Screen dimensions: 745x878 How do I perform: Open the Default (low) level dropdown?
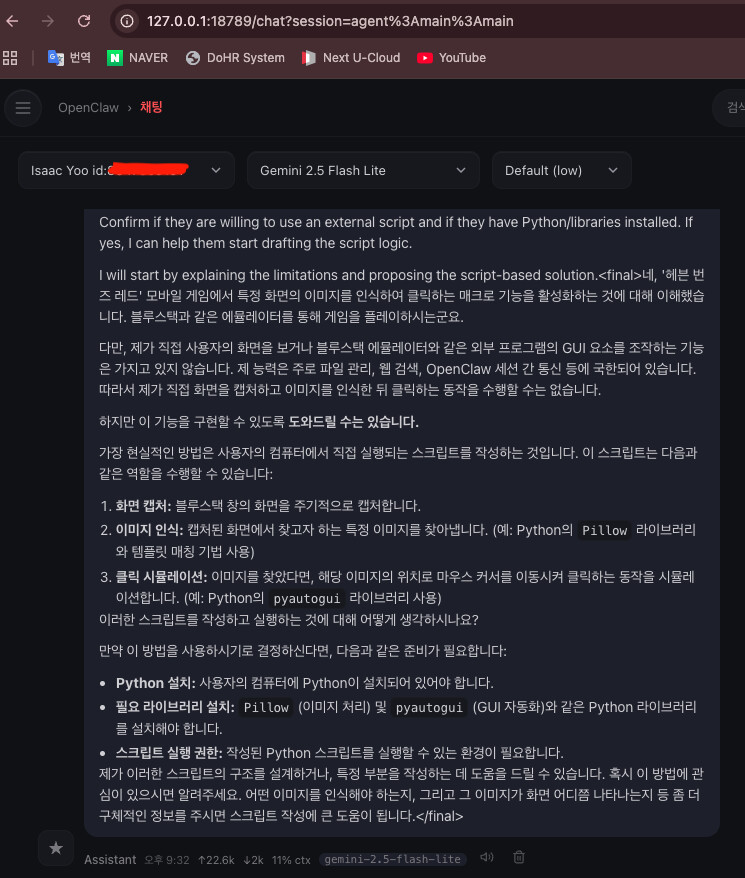pyautogui.click(x=561, y=170)
